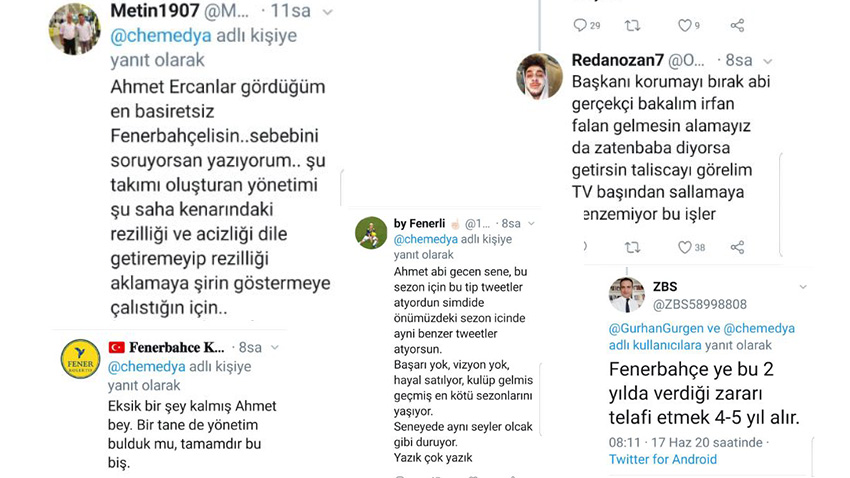
Task: Open Redanozan7 profile avatar
Action: coord(539,75)
